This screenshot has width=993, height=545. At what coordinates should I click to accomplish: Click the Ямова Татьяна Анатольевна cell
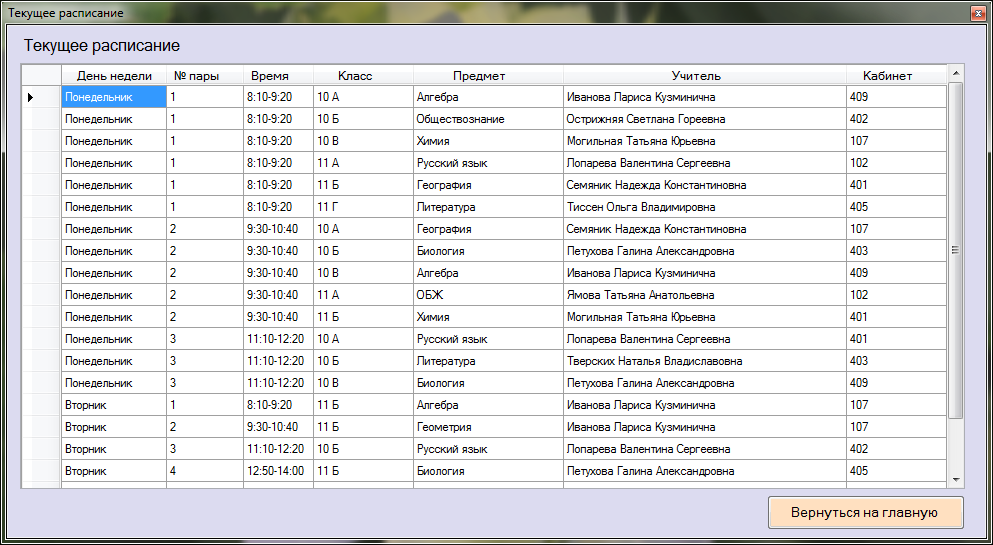click(x=705, y=295)
